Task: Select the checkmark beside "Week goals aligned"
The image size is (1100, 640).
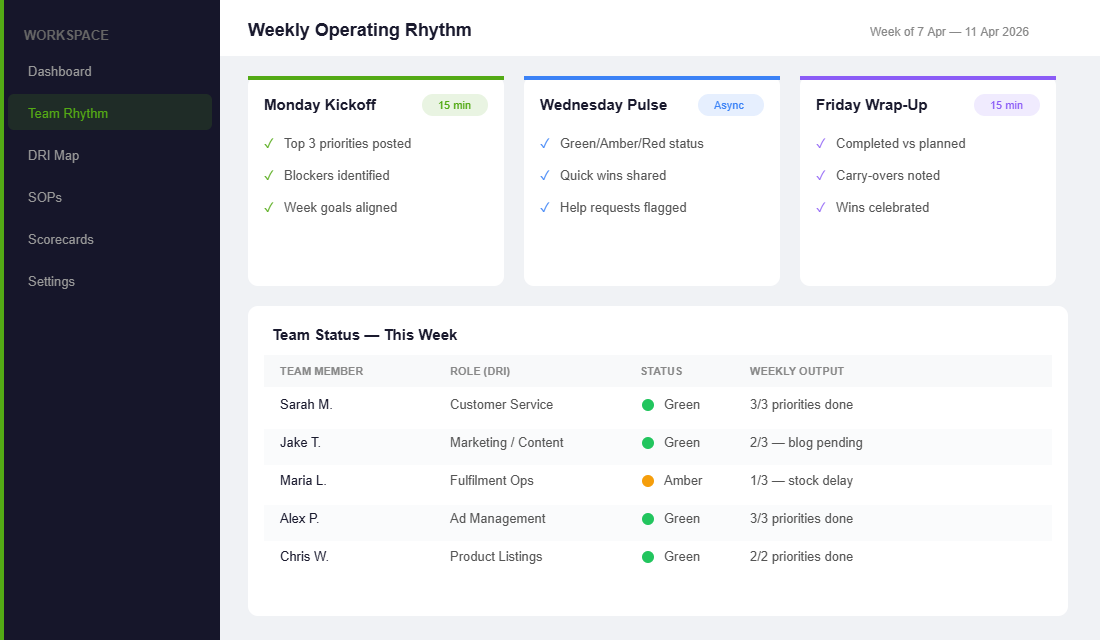Action: point(268,207)
